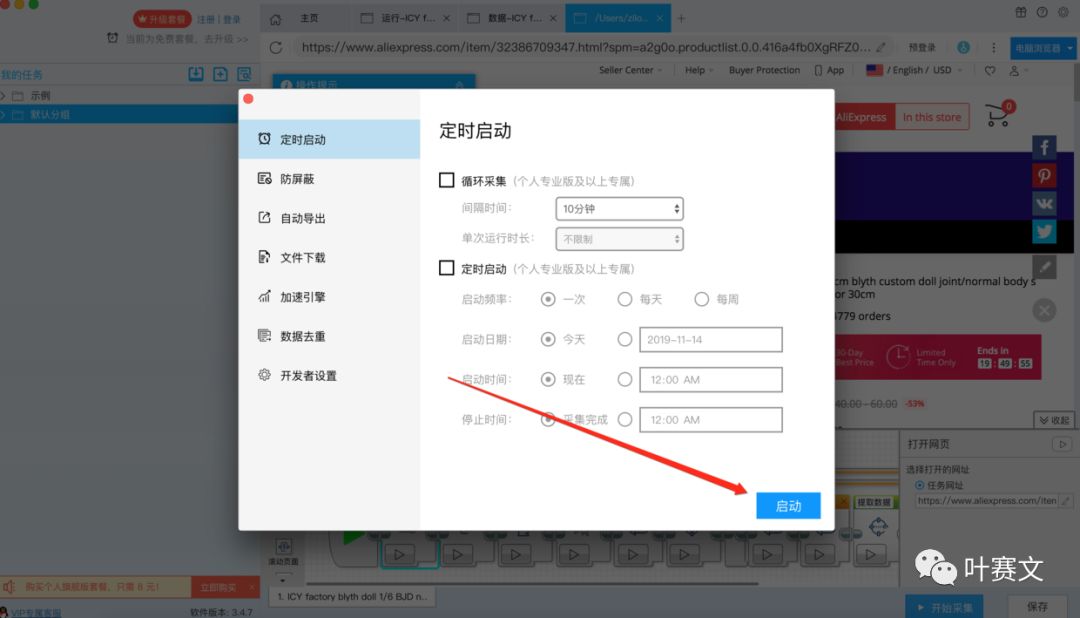Image resolution: width=1080 pixels, height=618 pixels.
Task: Click the 保存 button at bottom right
Action: click(1037, 605)
